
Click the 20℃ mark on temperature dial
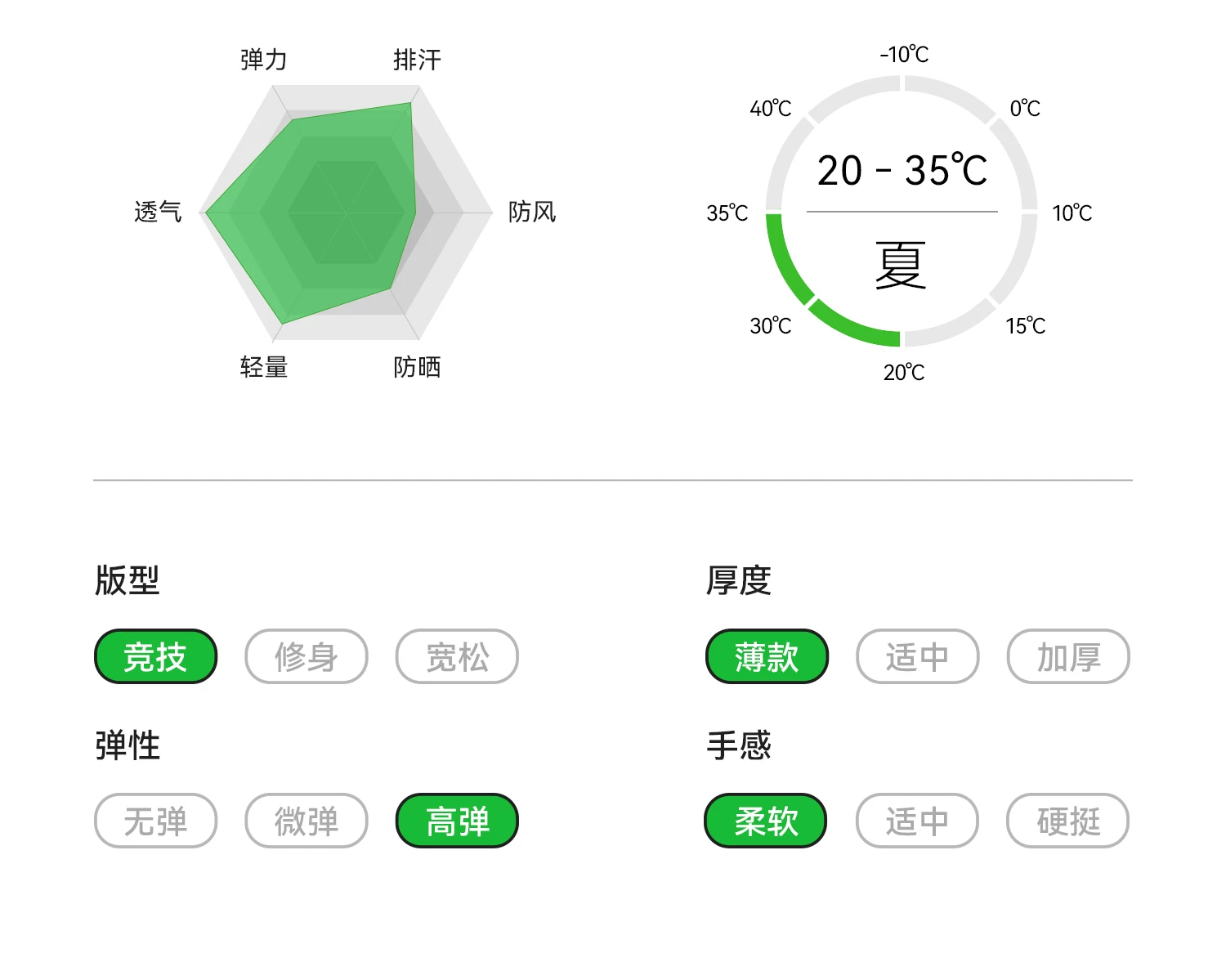point(904,373)
